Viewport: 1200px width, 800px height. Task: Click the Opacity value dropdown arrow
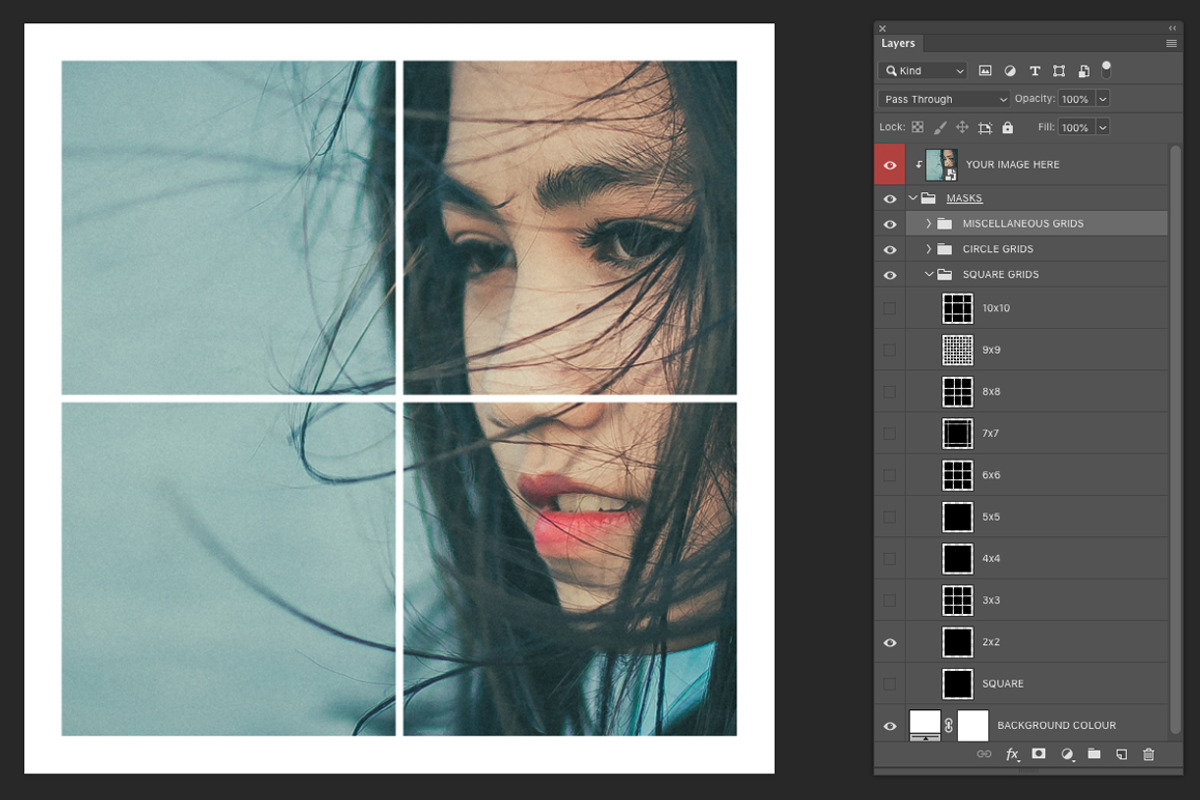[1105, 98]
